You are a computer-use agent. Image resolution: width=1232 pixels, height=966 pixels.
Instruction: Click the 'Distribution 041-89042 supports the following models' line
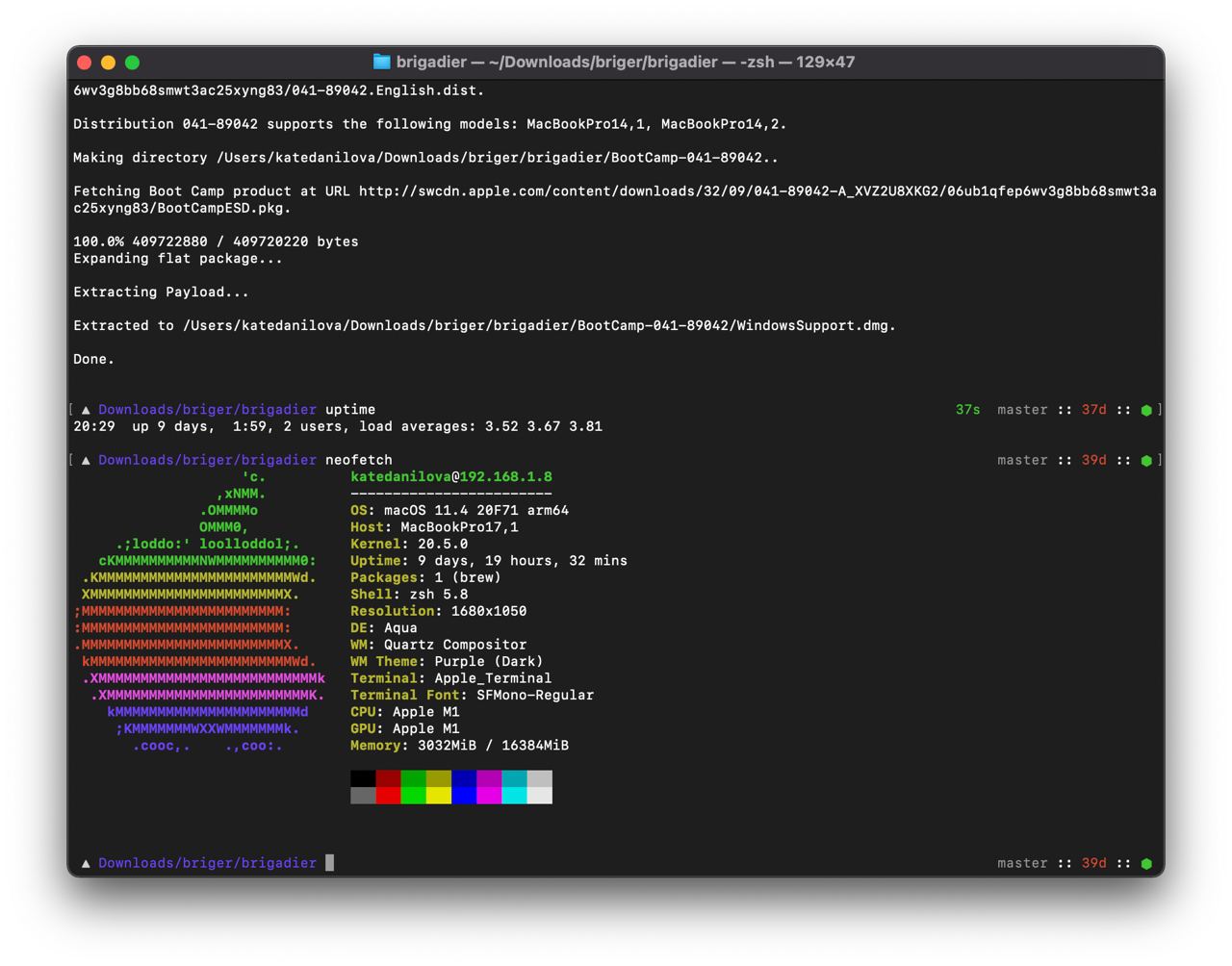click(x=430, y=124)
